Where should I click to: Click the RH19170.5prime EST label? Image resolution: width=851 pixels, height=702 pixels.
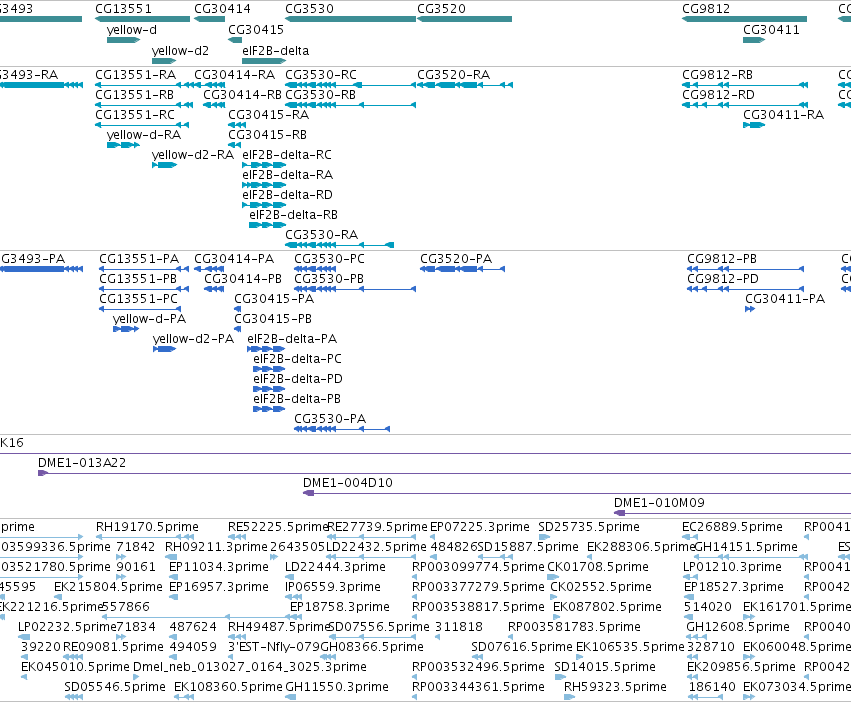tap(147, 527)
